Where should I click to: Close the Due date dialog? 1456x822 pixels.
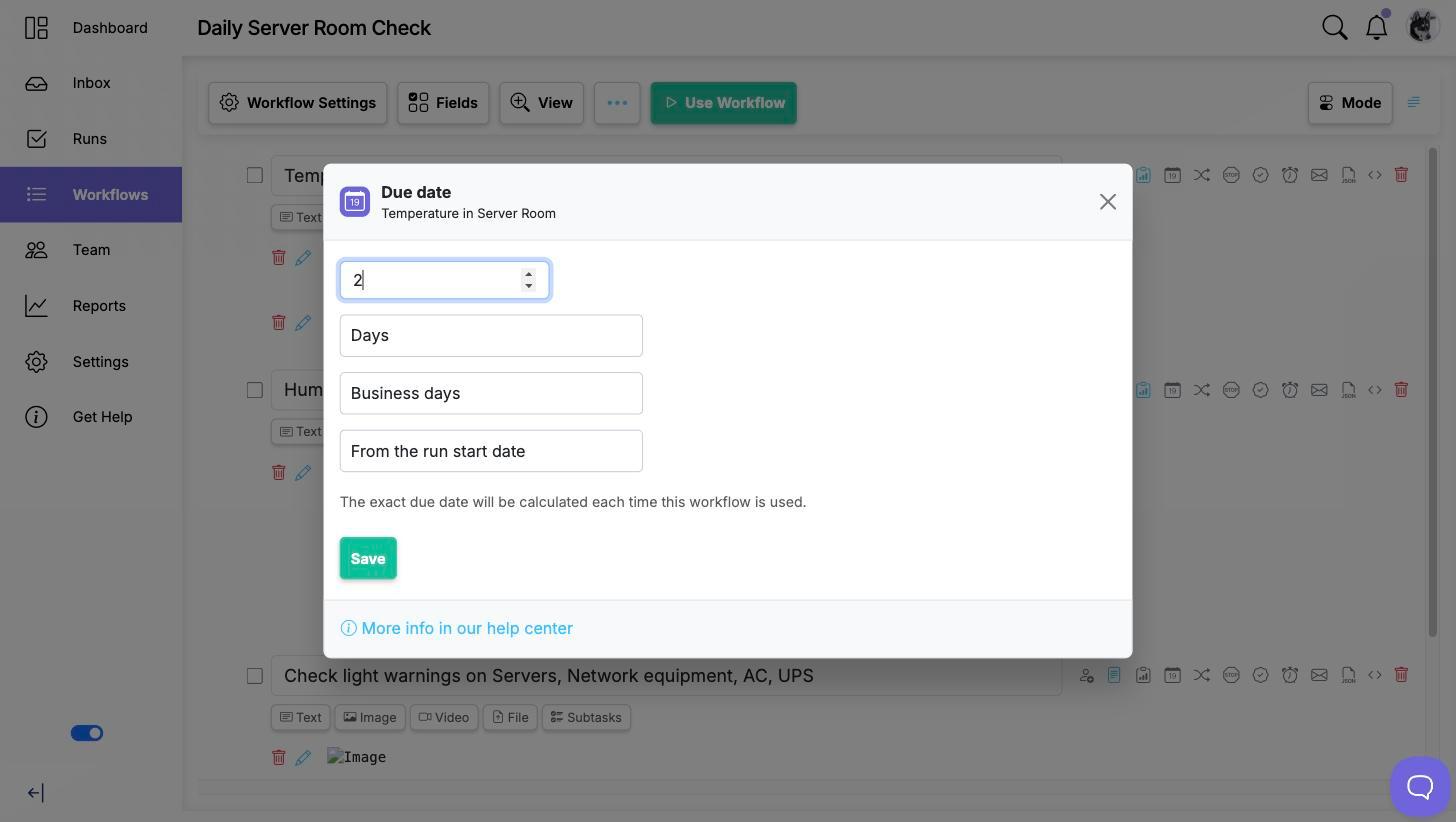point(1108,202)
